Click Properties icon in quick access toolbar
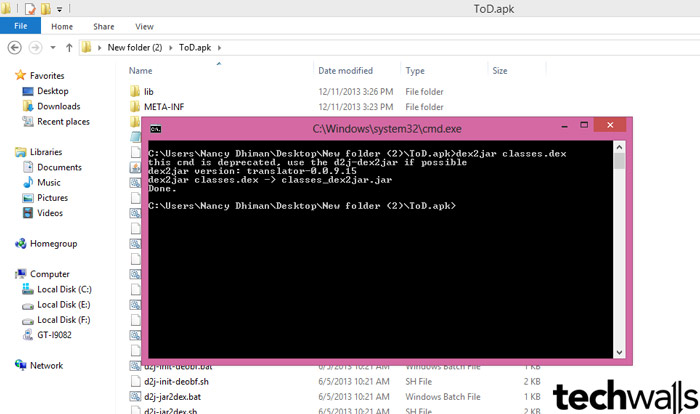Viewport: 700px width, 414px height. 29,8
